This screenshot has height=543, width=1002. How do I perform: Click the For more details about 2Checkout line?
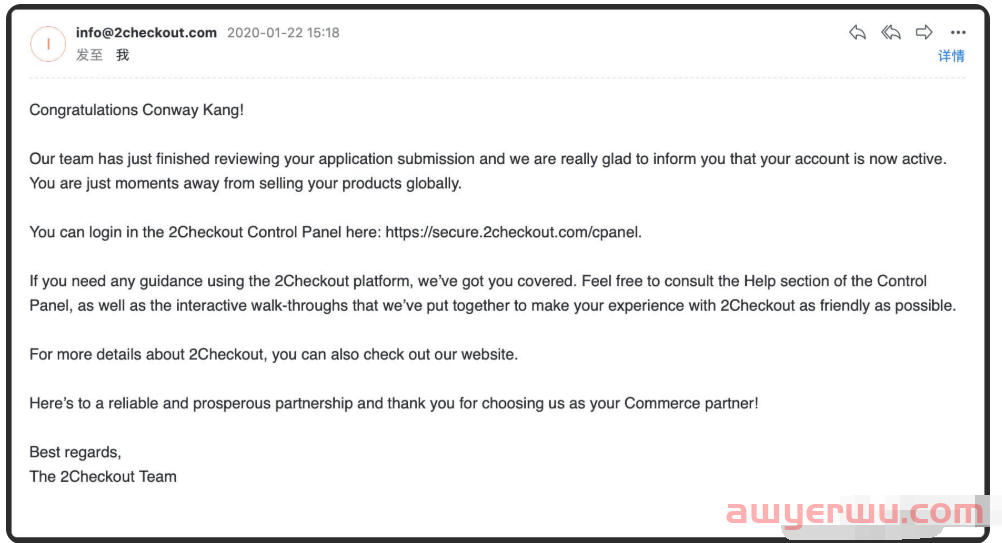click(x=273, y=354)
